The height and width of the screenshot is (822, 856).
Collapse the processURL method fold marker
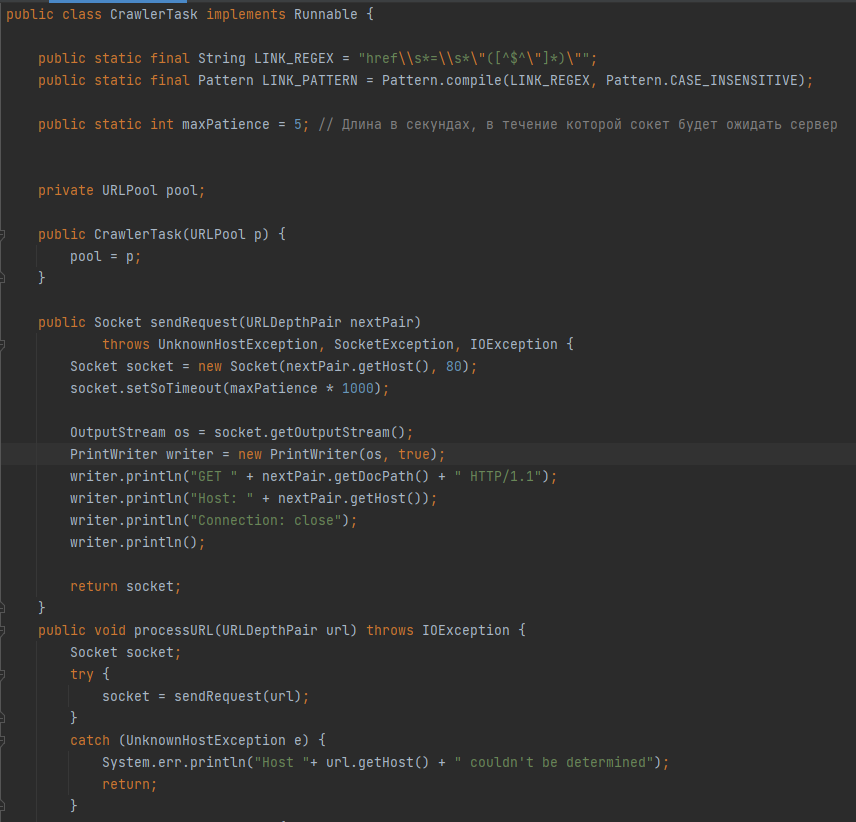pos(2,631)
